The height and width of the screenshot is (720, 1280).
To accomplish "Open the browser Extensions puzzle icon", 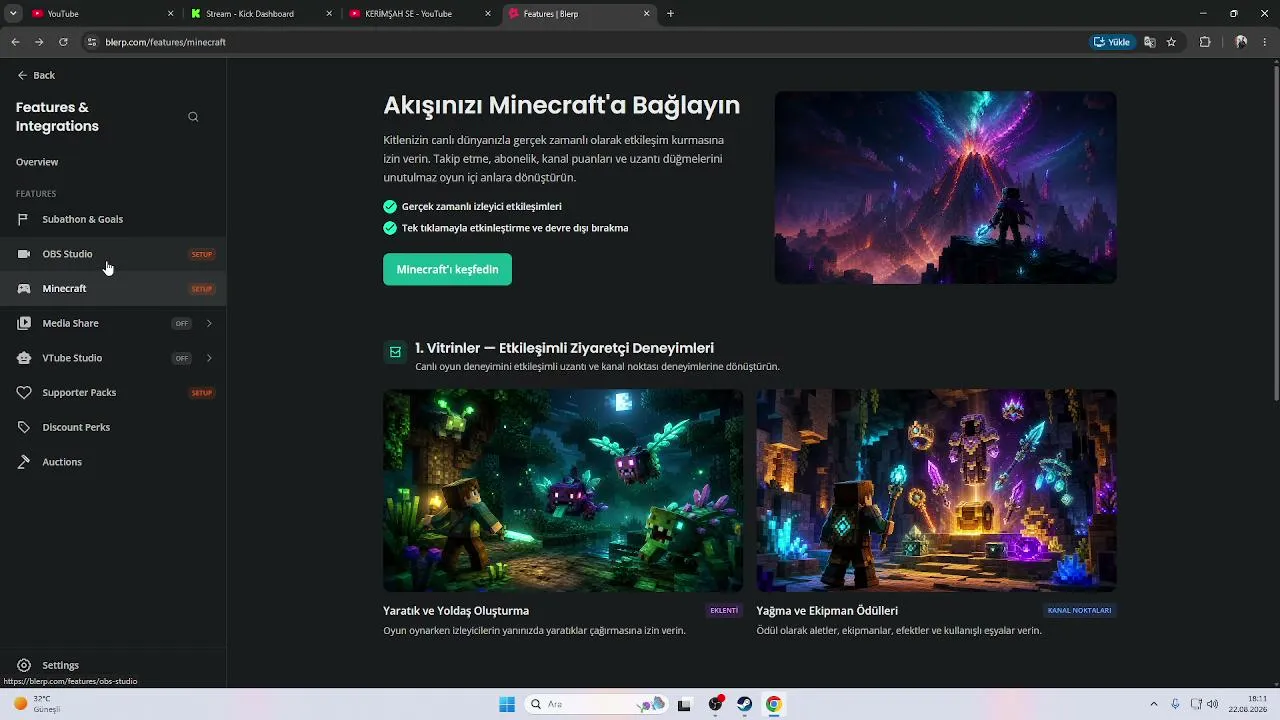I will (1205, 42).
